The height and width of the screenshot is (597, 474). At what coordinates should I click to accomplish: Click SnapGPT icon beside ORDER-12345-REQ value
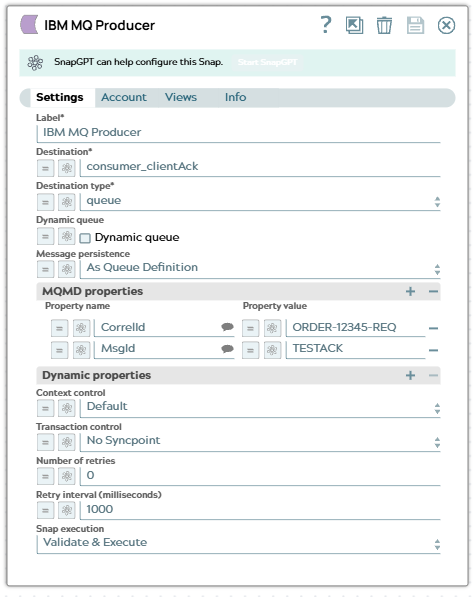coord(272,328)
